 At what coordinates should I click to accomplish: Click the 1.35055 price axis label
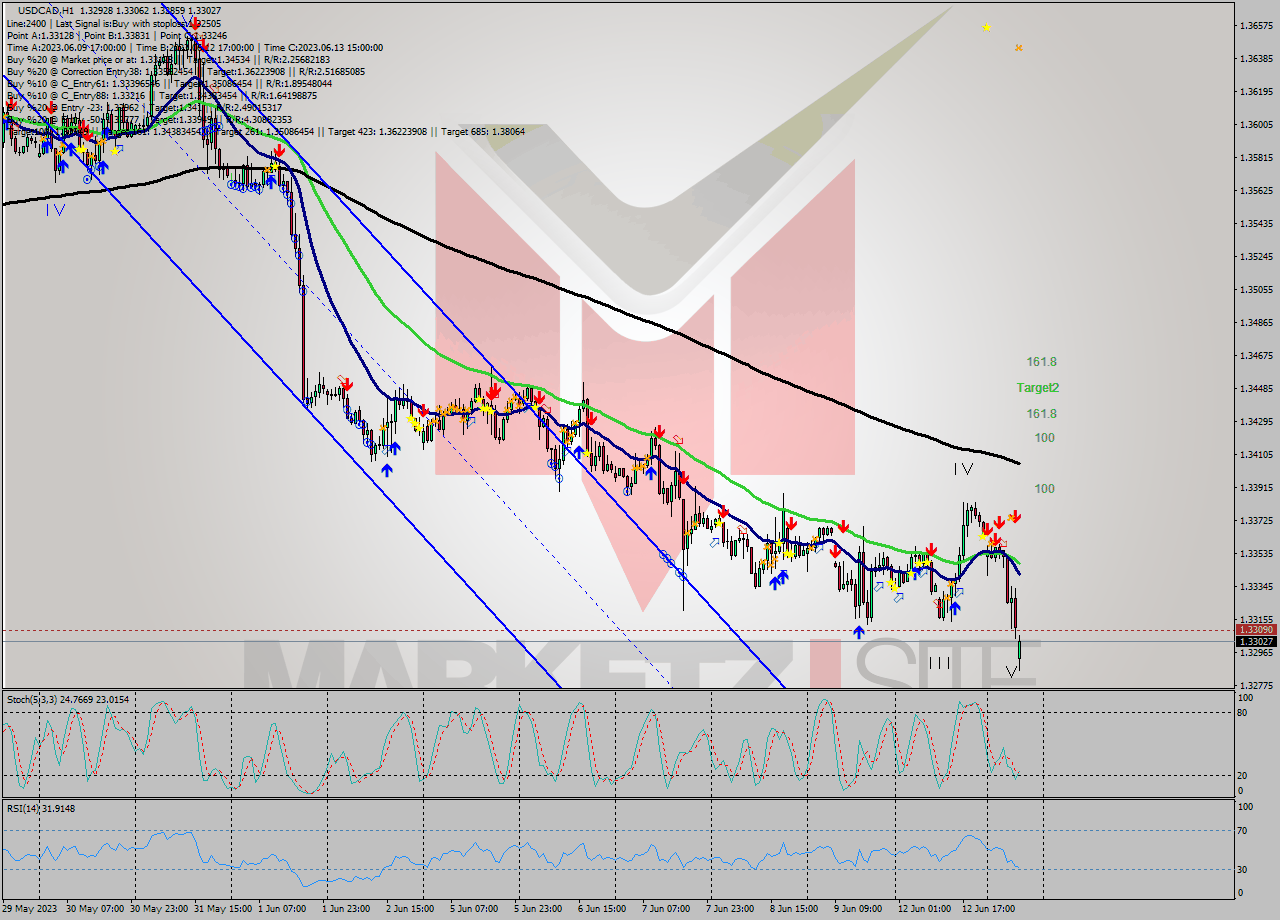tap(1255, 290)
